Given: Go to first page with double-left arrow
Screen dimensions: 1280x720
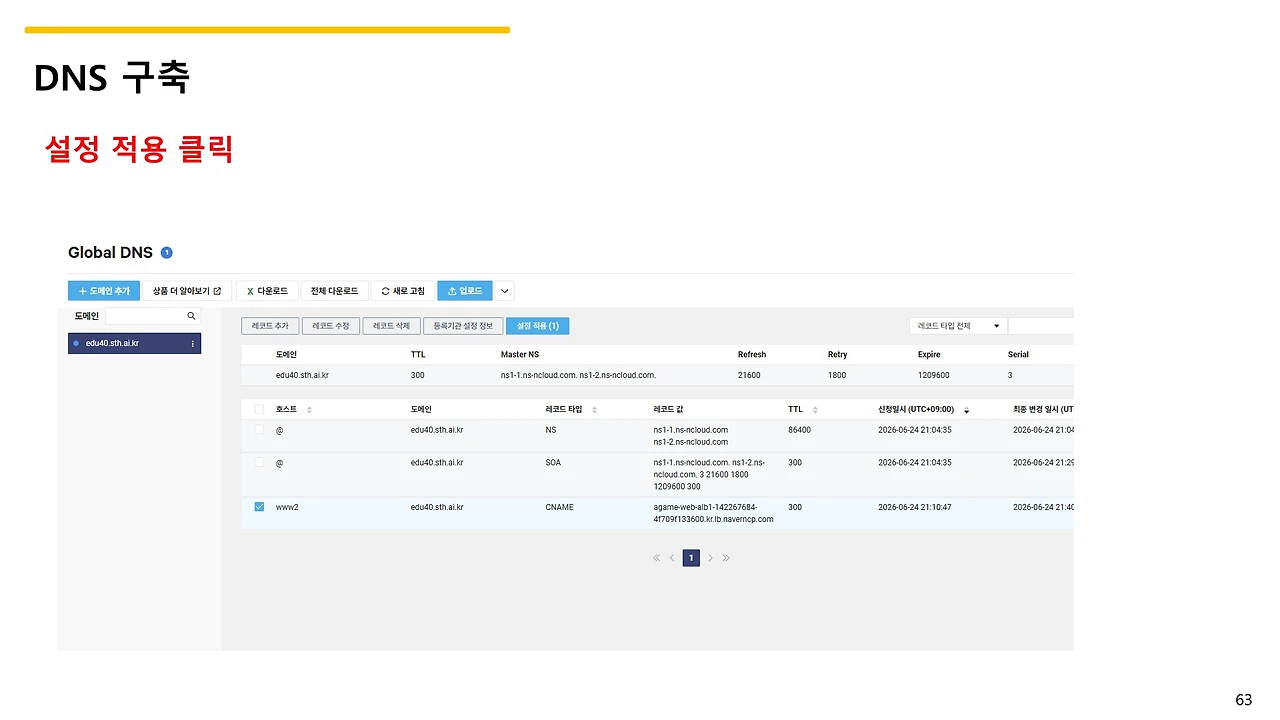Looking at the screenshot, I should click(x=657, y=558).
